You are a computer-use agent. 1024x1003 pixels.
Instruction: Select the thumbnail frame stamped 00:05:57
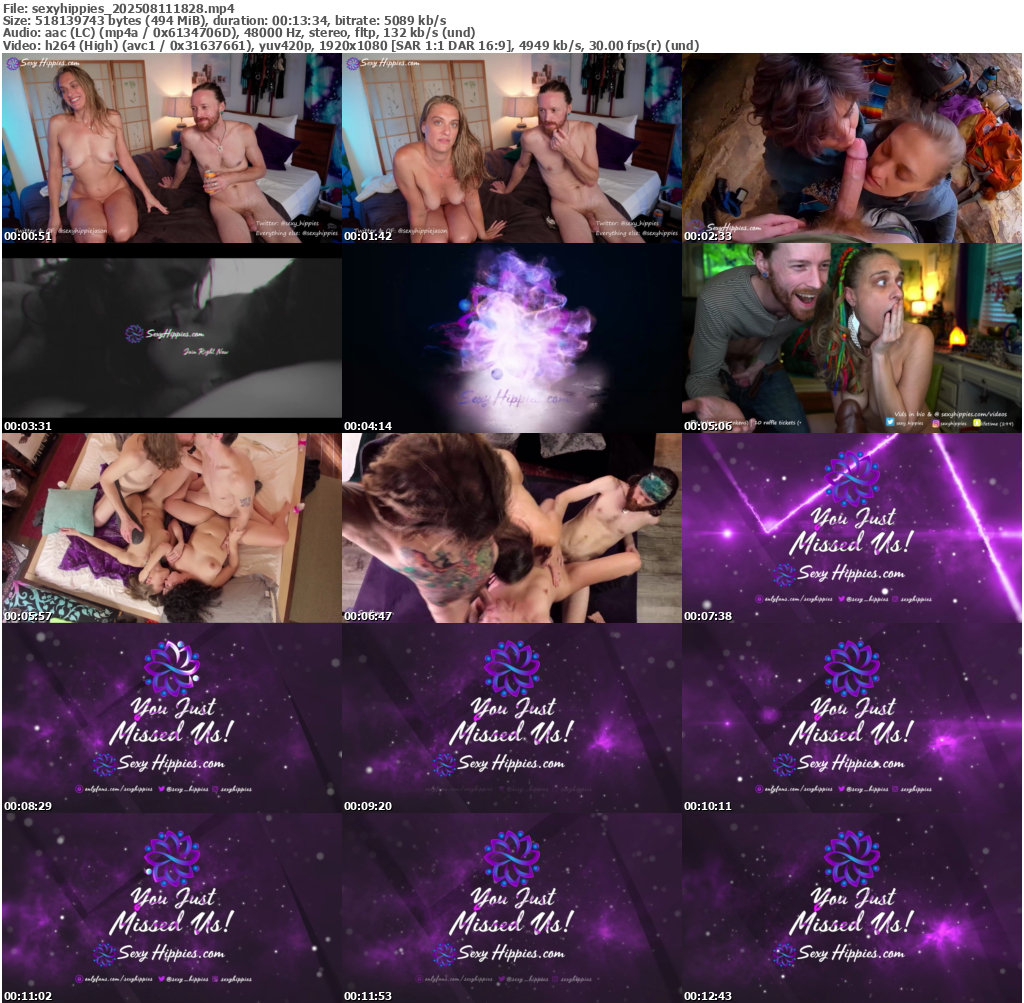tap(172, 528)
